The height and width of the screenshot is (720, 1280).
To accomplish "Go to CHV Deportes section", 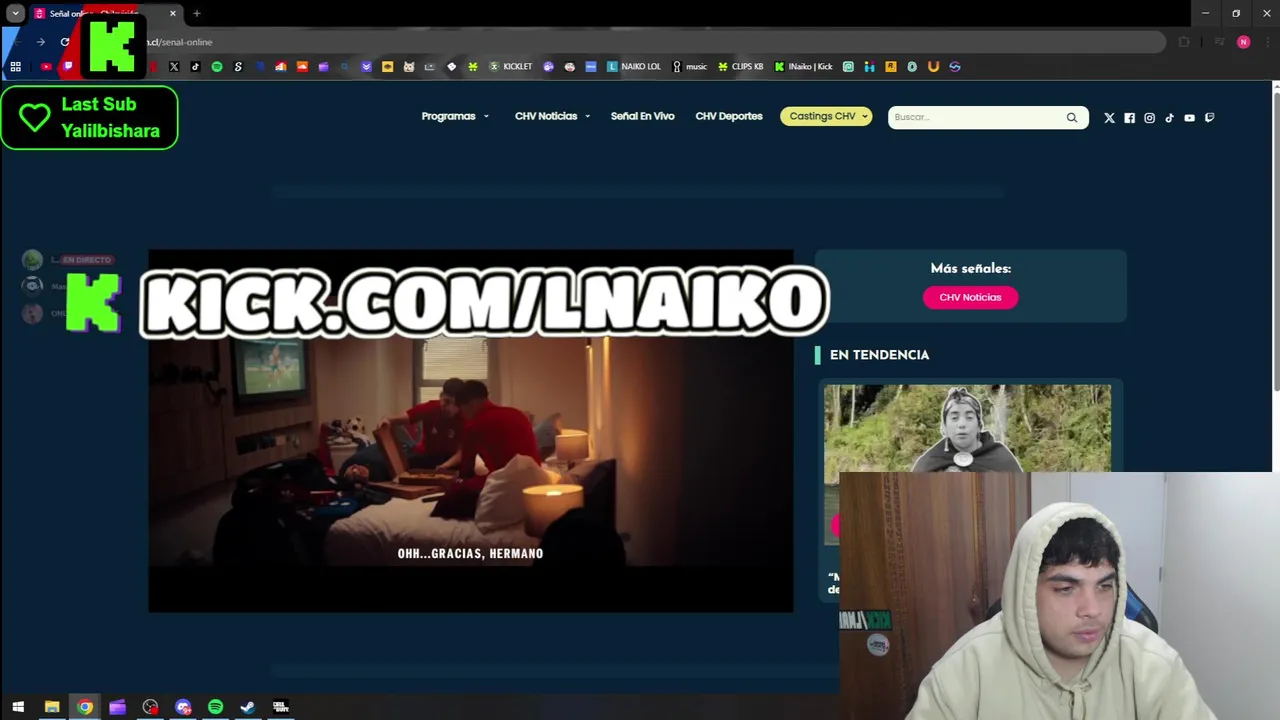I will [x=729, y=116].
